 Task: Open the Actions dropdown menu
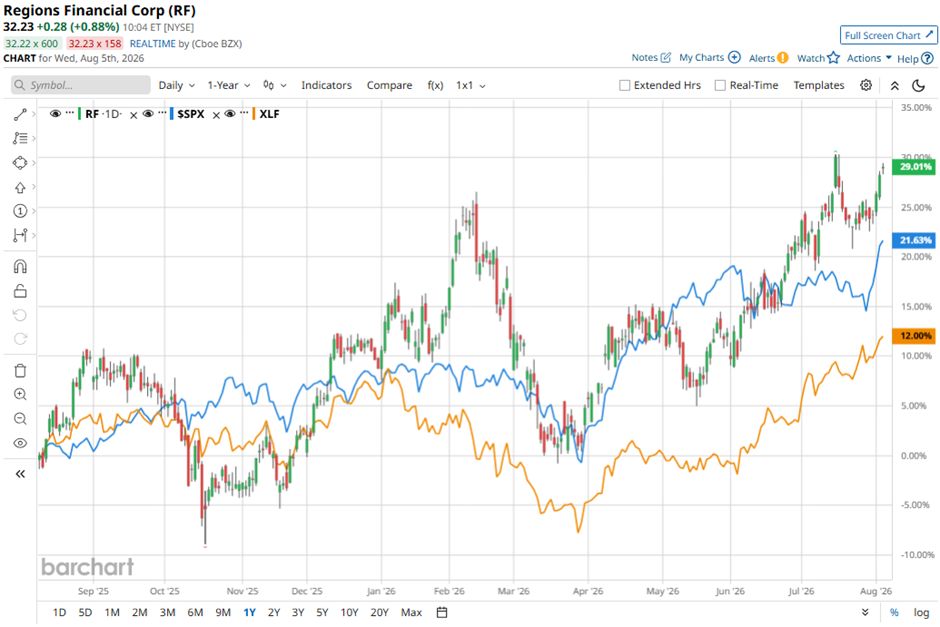[869, 58]
